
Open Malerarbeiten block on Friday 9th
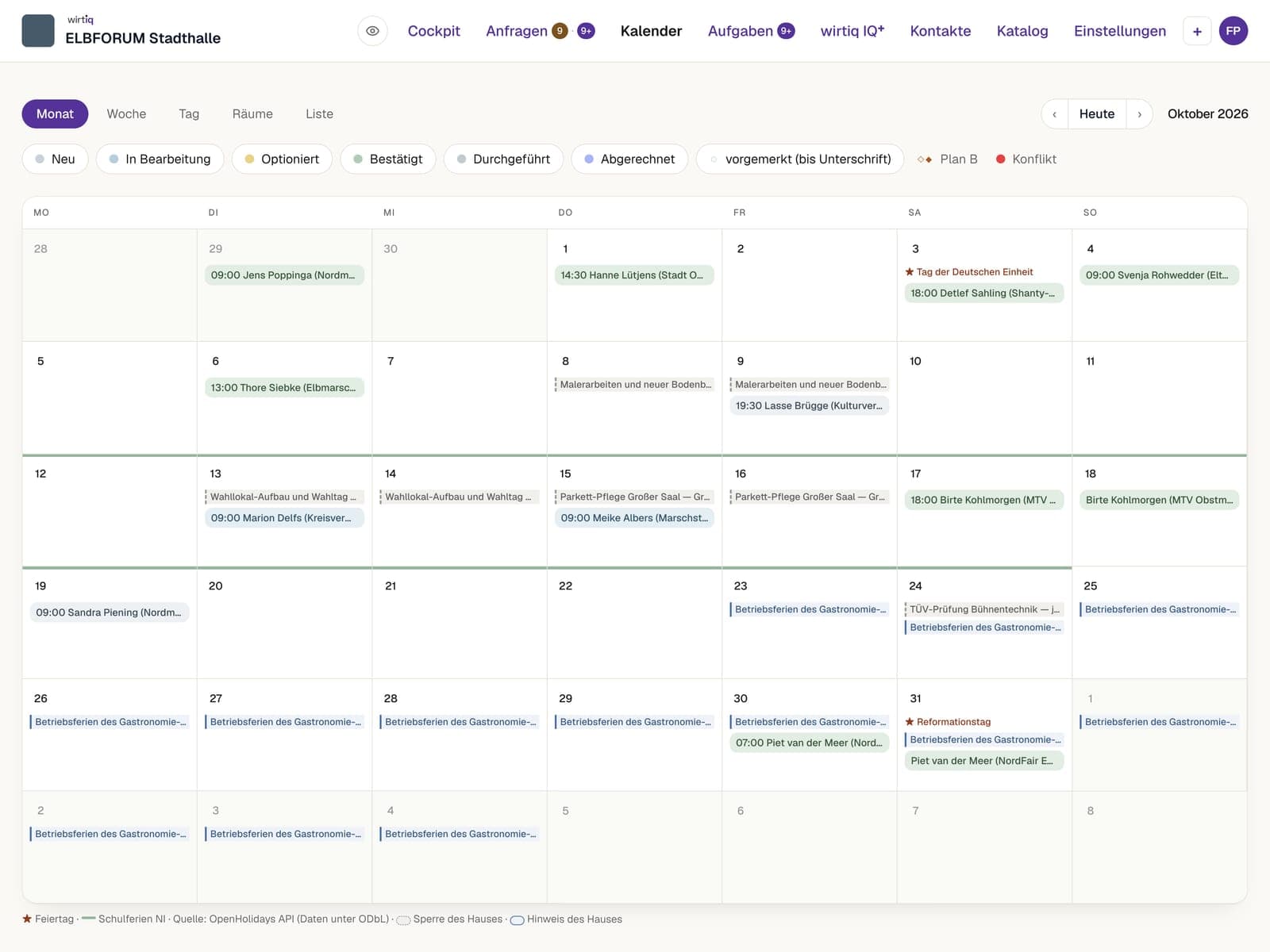pyautogui.click(x=809, y=385)
